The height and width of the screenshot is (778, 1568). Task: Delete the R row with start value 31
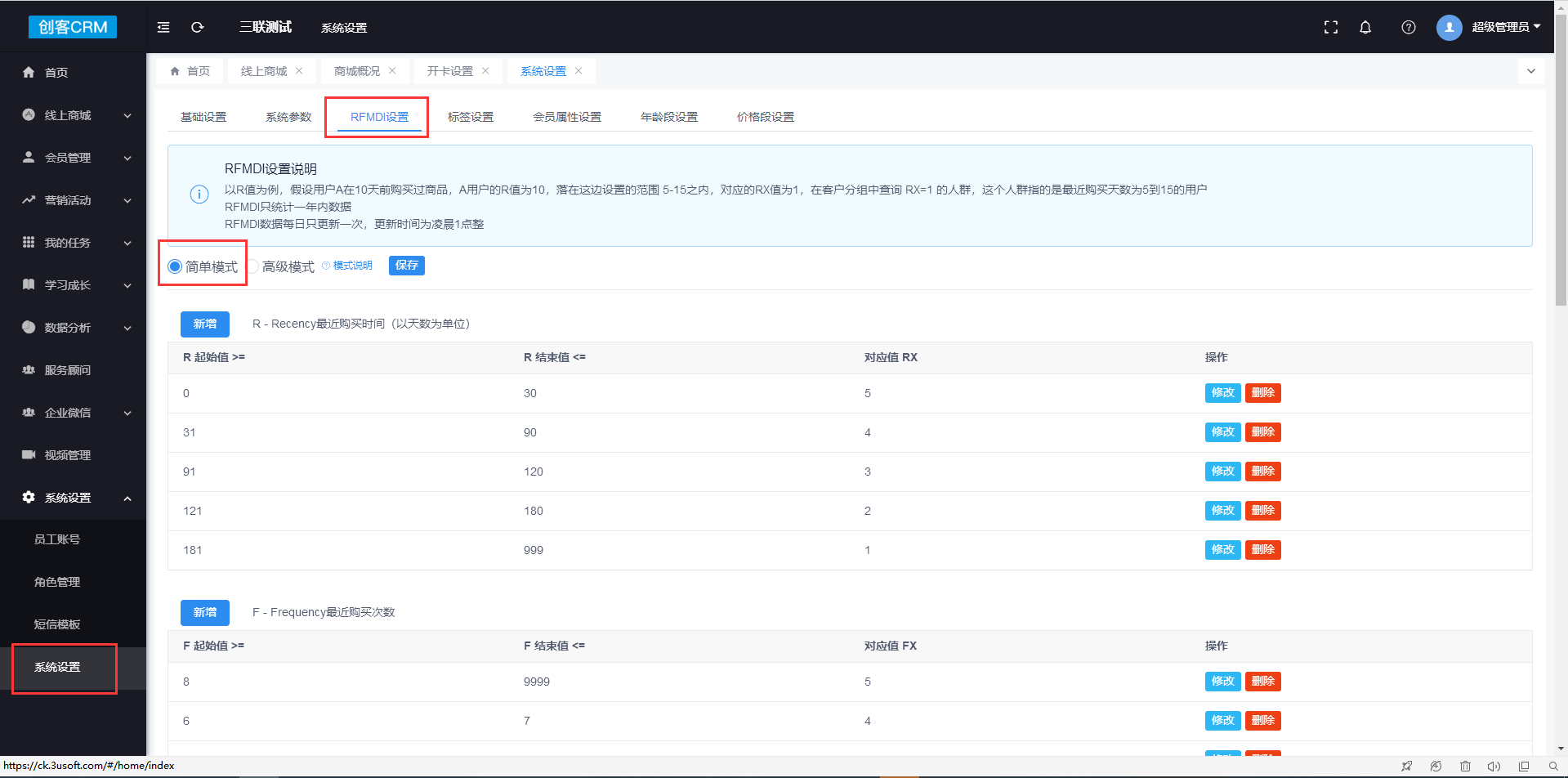click(x=1262, y=432)
